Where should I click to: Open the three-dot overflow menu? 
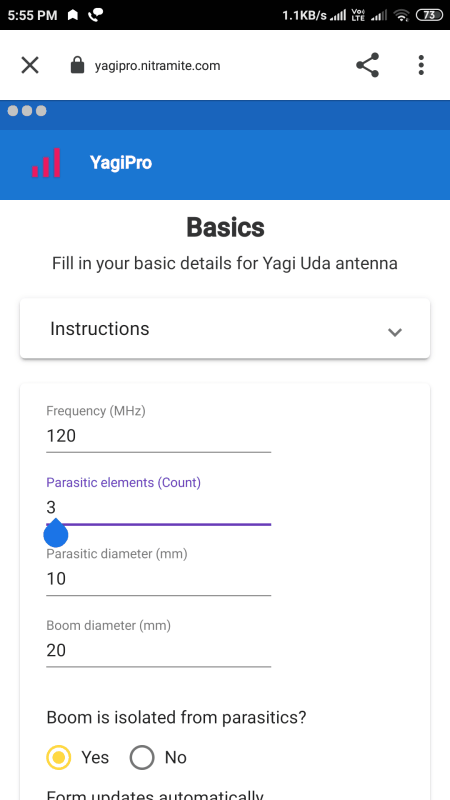(421, 65)
